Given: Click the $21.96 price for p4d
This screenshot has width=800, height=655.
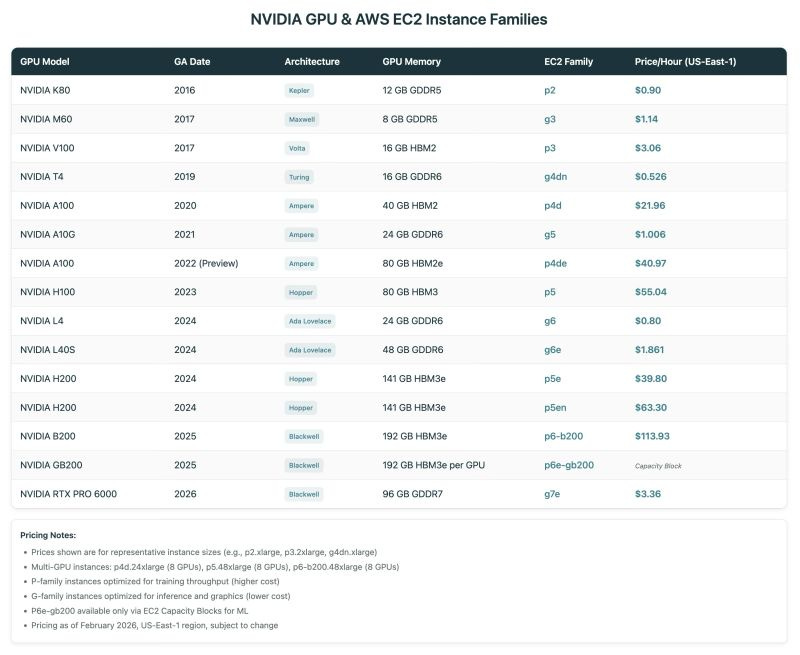Looking at the screenshot, I should tap(650, 206).
